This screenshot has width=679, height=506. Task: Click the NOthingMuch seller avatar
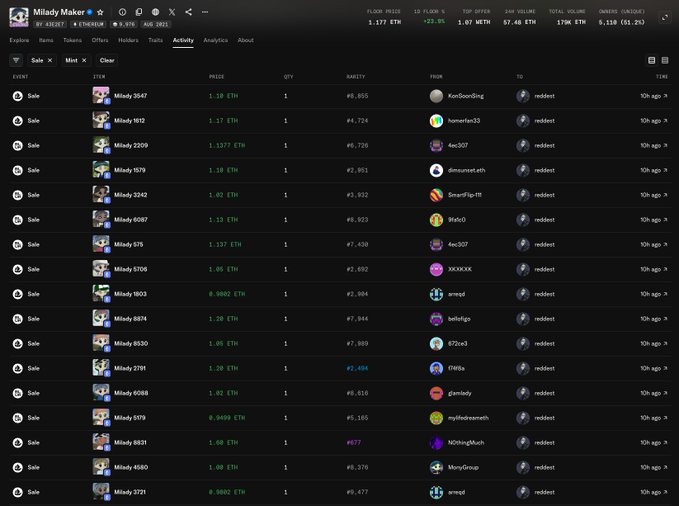point(436,442)
